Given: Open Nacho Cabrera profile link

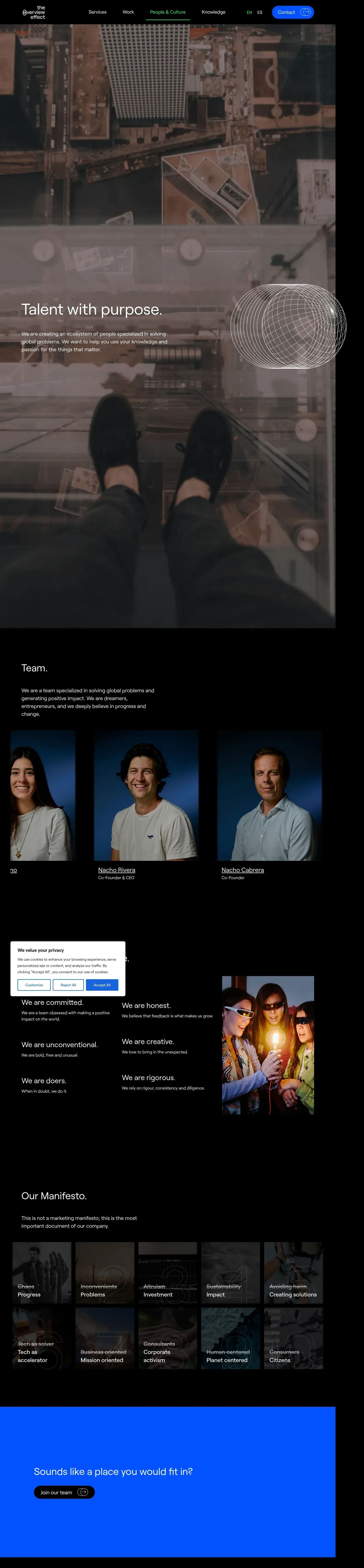Looking at the screenshot, I should point(243,870).
